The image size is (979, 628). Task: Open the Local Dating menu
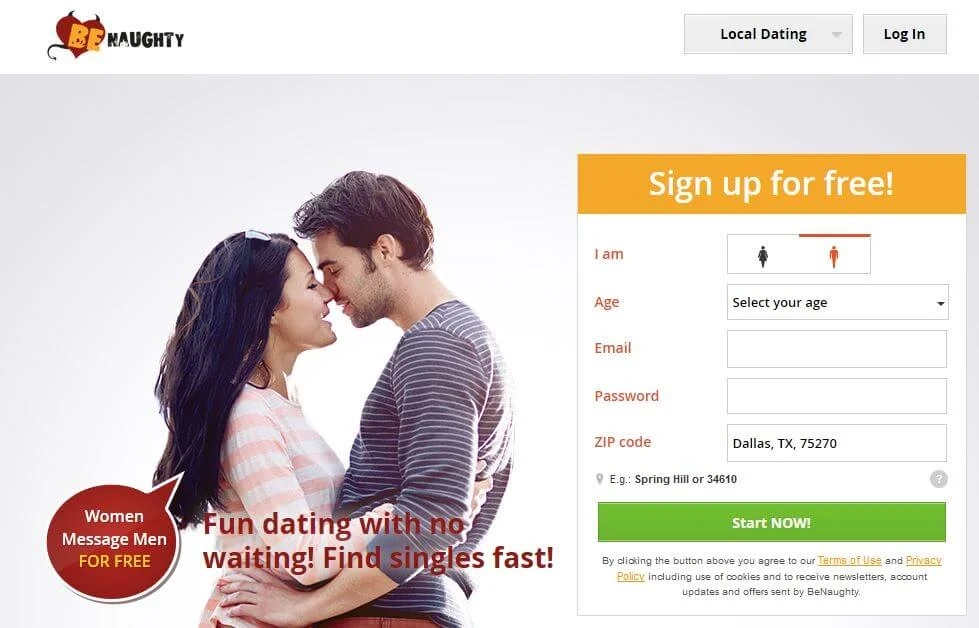click(x=768, y=34)
